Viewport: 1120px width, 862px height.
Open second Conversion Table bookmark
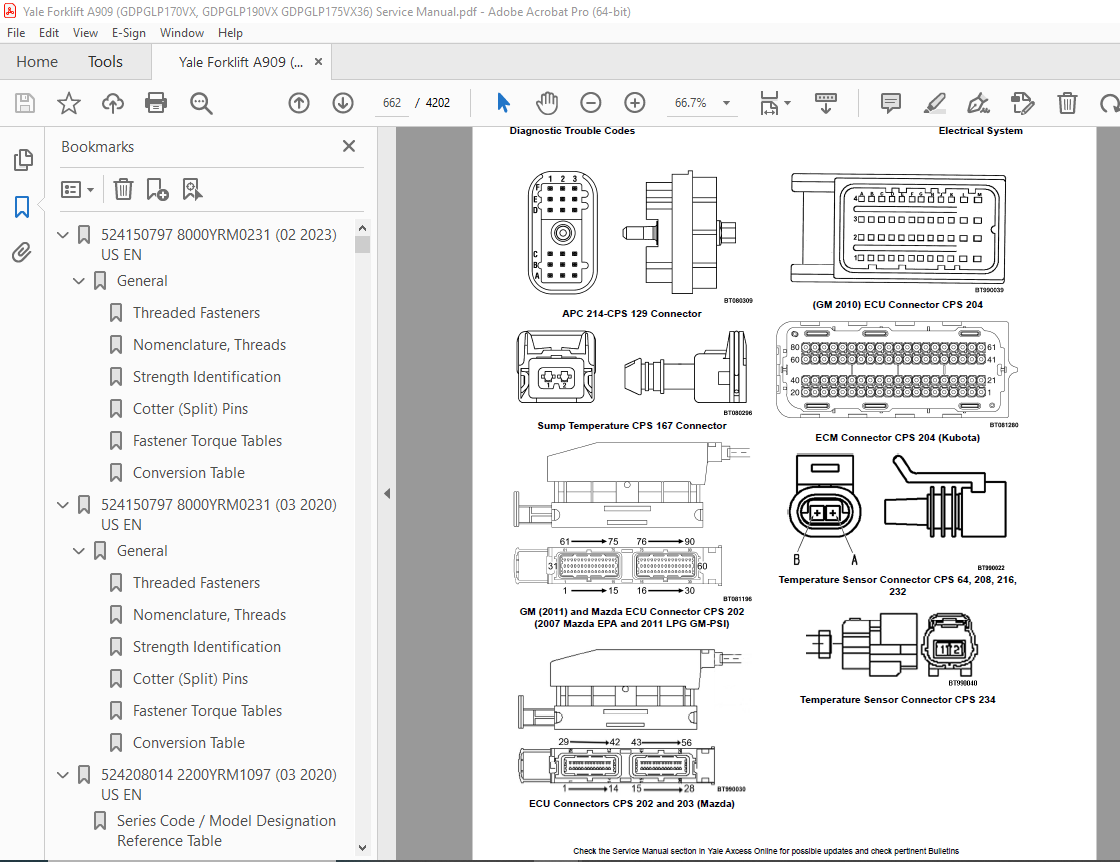(x=189, y=743)
